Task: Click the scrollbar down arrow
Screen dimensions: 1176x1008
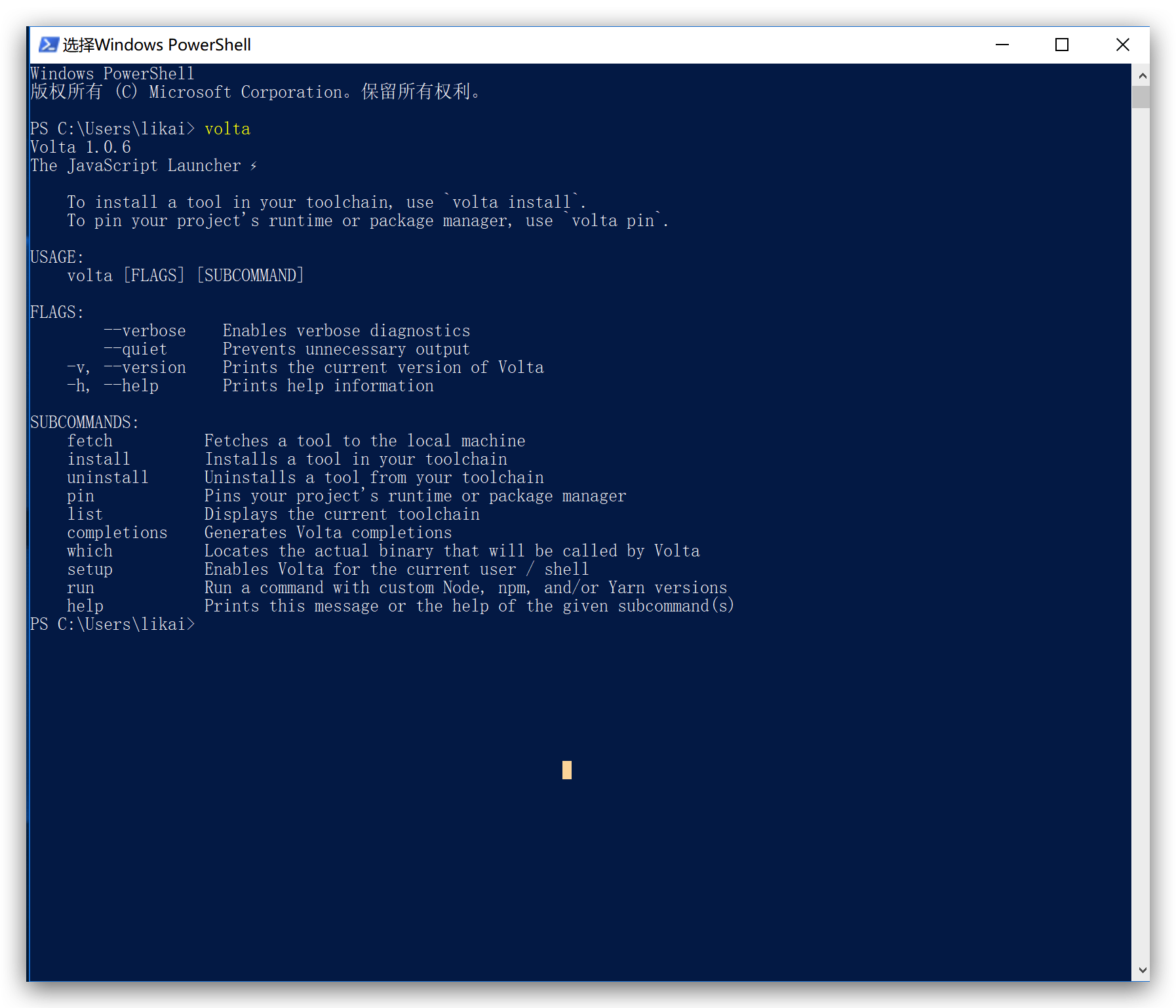Action: click(x=1142, y=971)
